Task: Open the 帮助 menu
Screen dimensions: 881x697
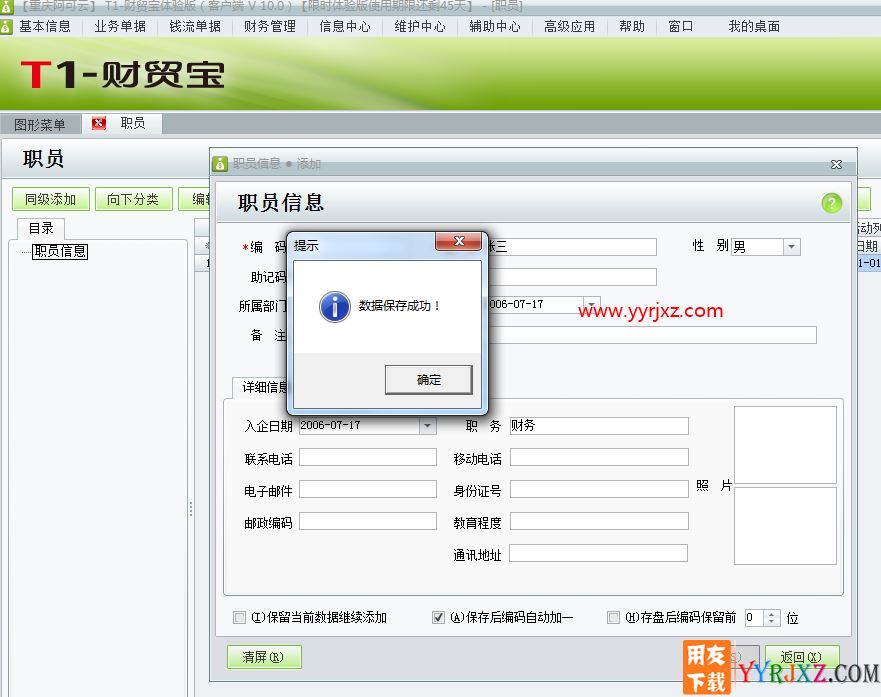Action: pos(632,26)
